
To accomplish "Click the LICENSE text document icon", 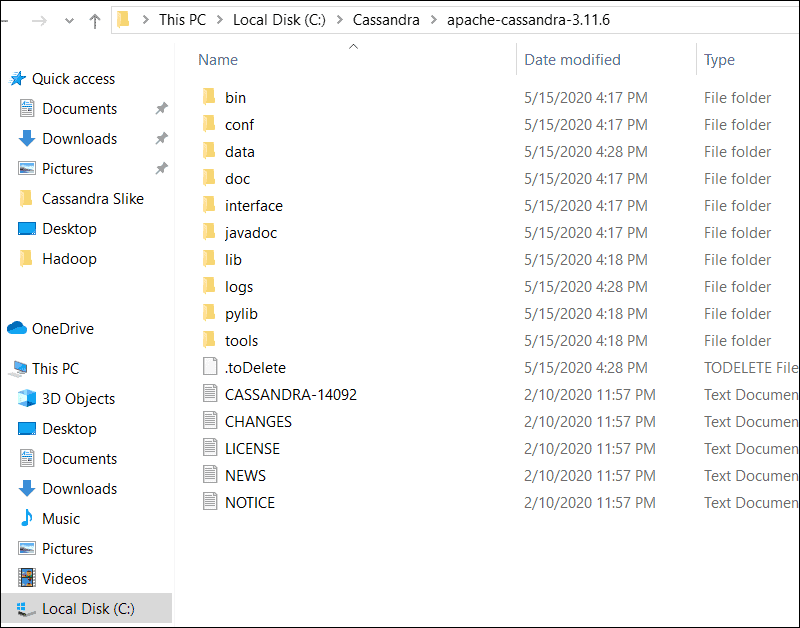I will pyautogui.click(x=210, y=447).
